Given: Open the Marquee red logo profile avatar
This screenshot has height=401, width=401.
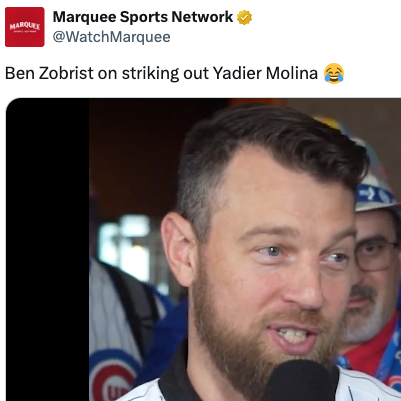Looking at the screenshot, I should [25, 27].
